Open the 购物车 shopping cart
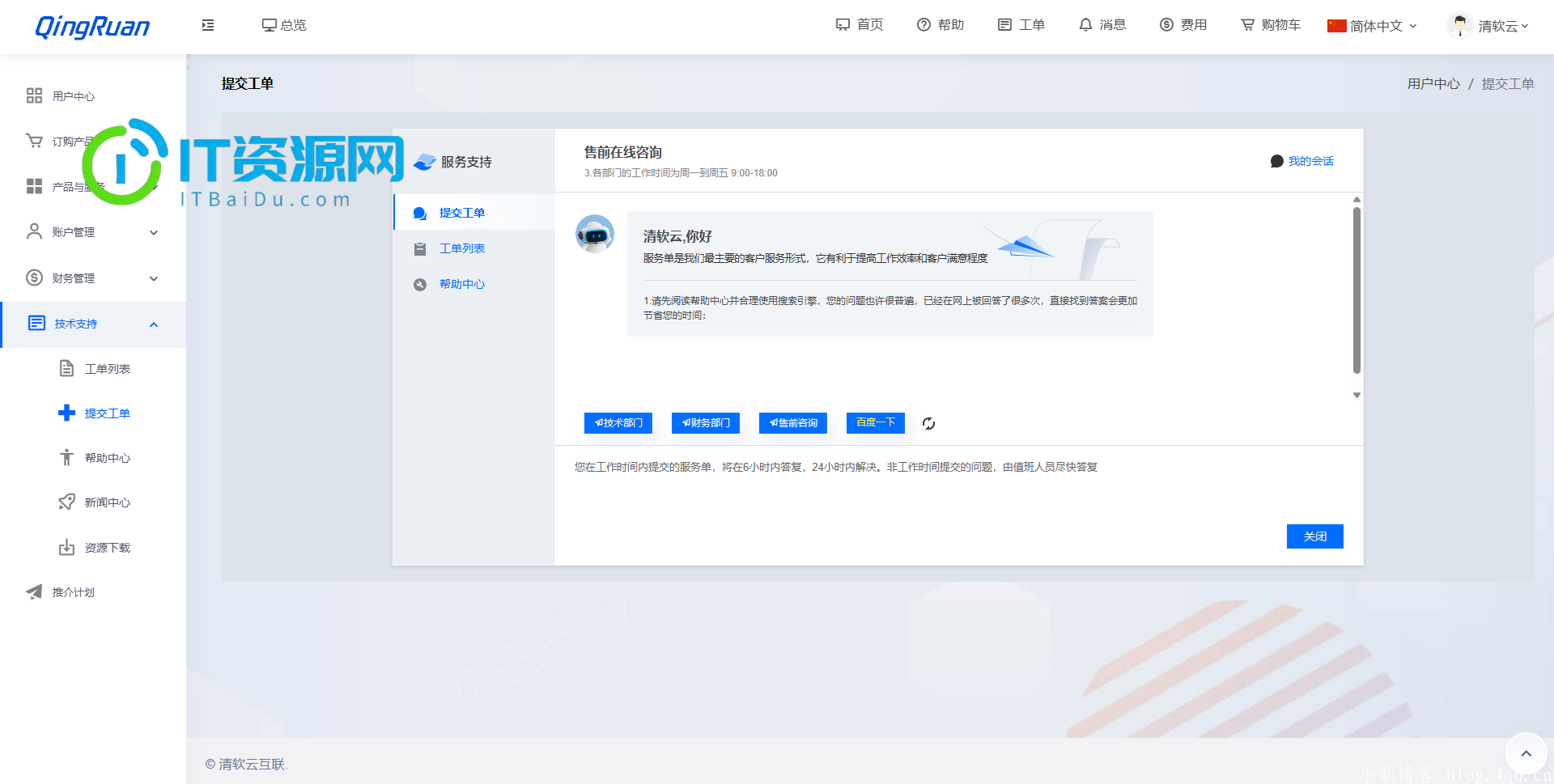Viewport: 1554px width, 784px height. 1271,25
